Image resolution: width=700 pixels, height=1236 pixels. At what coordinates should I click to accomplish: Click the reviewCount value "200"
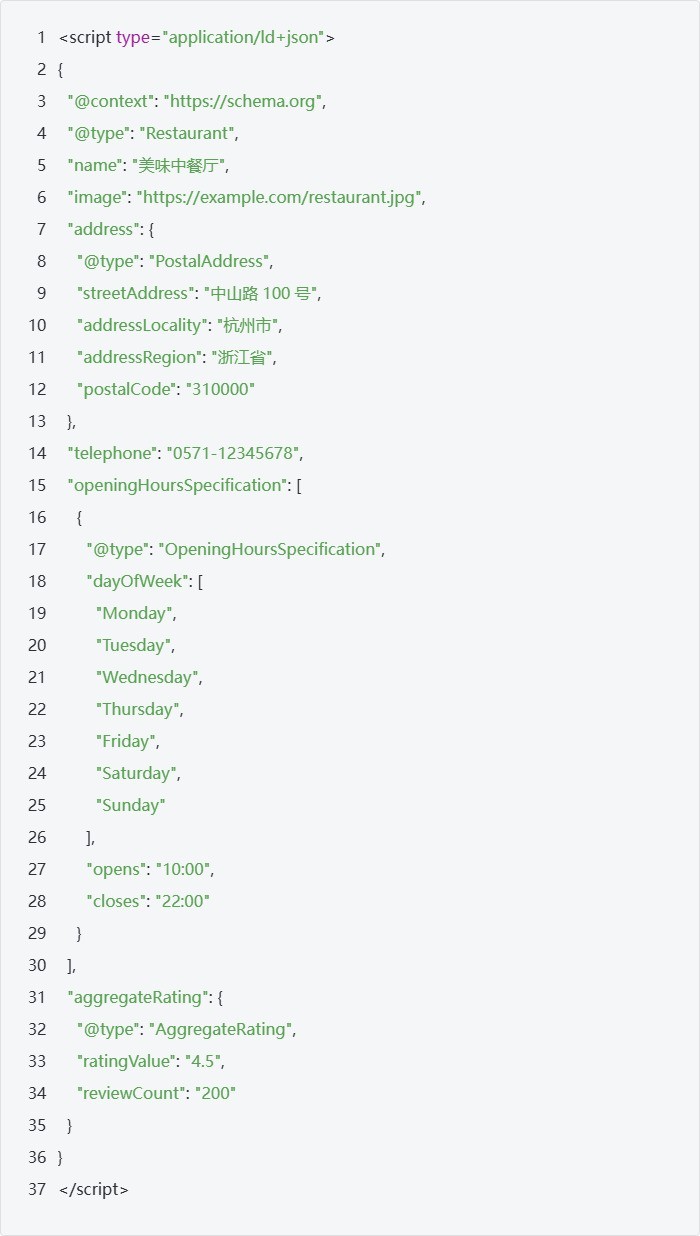click(216, 1093)
